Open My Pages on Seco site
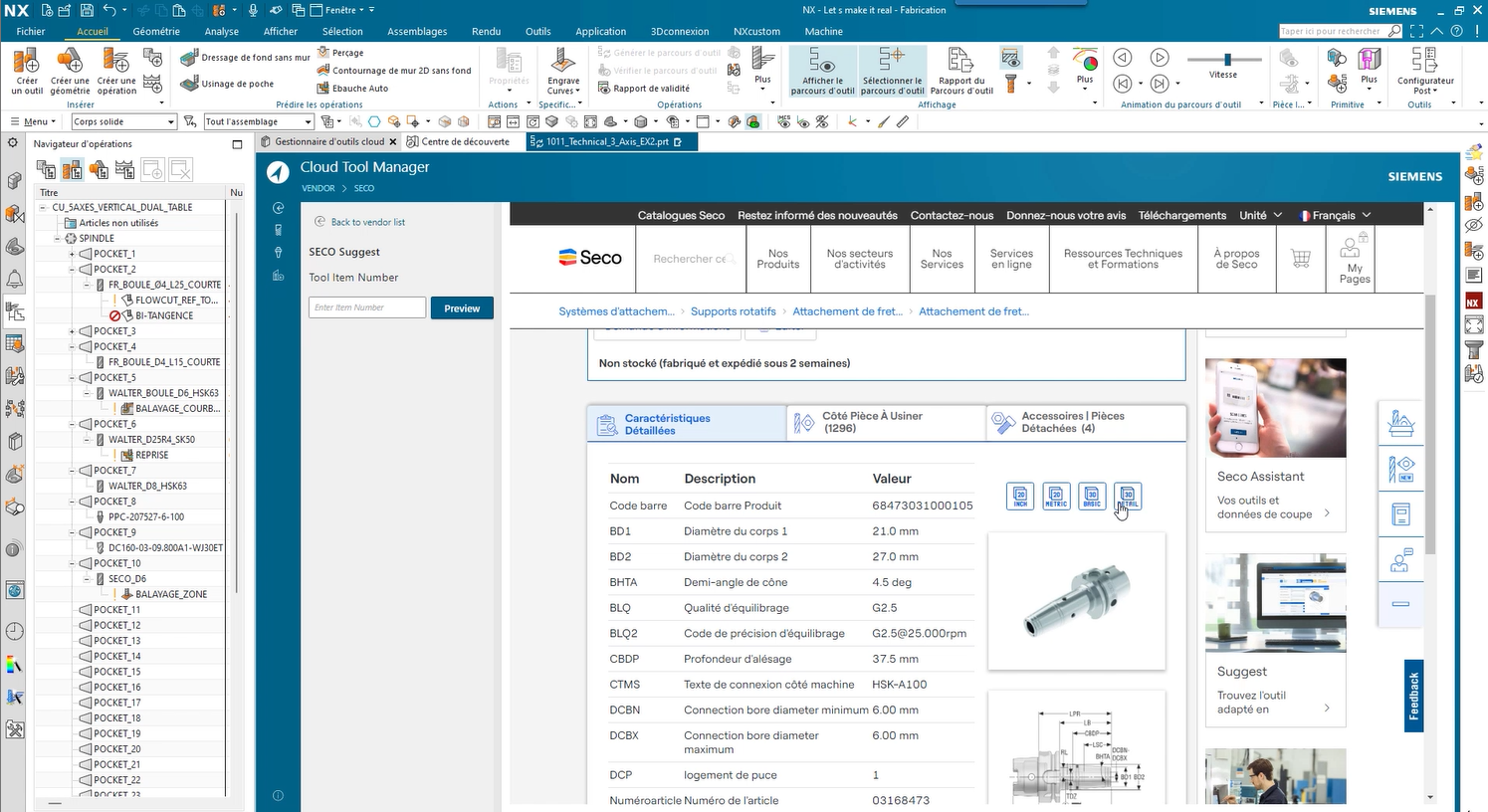This screenshot has width=1488, height=812. 1355,260
